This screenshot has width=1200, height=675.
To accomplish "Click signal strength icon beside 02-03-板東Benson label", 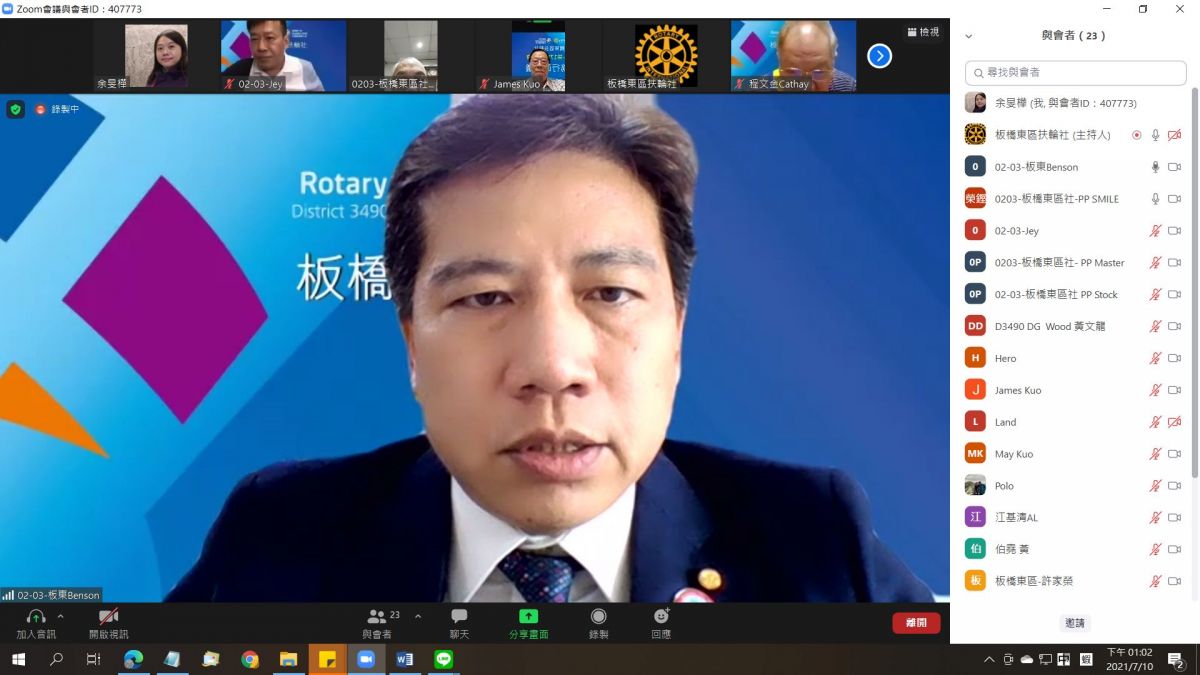I will click(x=9, y=595).
